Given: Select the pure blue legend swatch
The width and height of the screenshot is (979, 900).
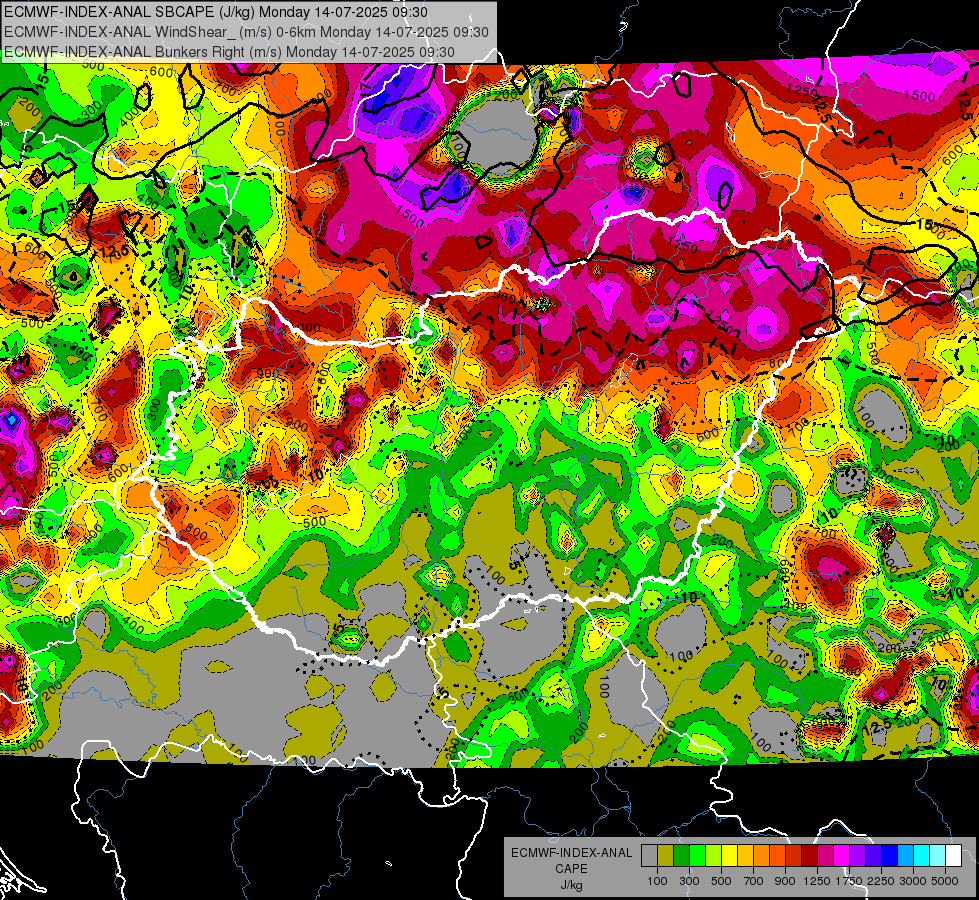Looking at the screenshot, I should pos(890,855).
